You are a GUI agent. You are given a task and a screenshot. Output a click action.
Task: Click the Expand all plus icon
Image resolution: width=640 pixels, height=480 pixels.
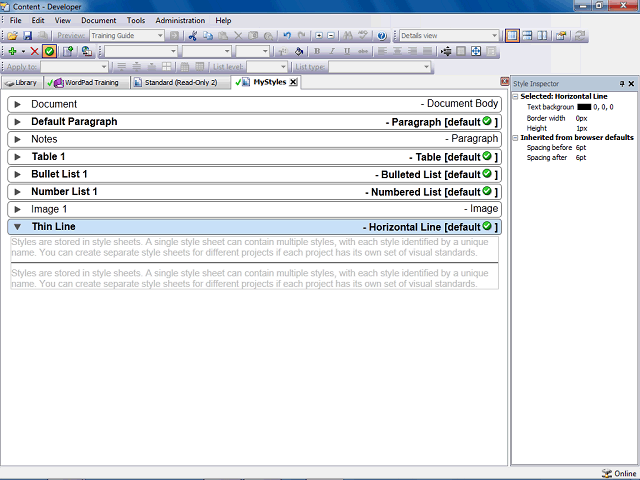tap(319, 36)
